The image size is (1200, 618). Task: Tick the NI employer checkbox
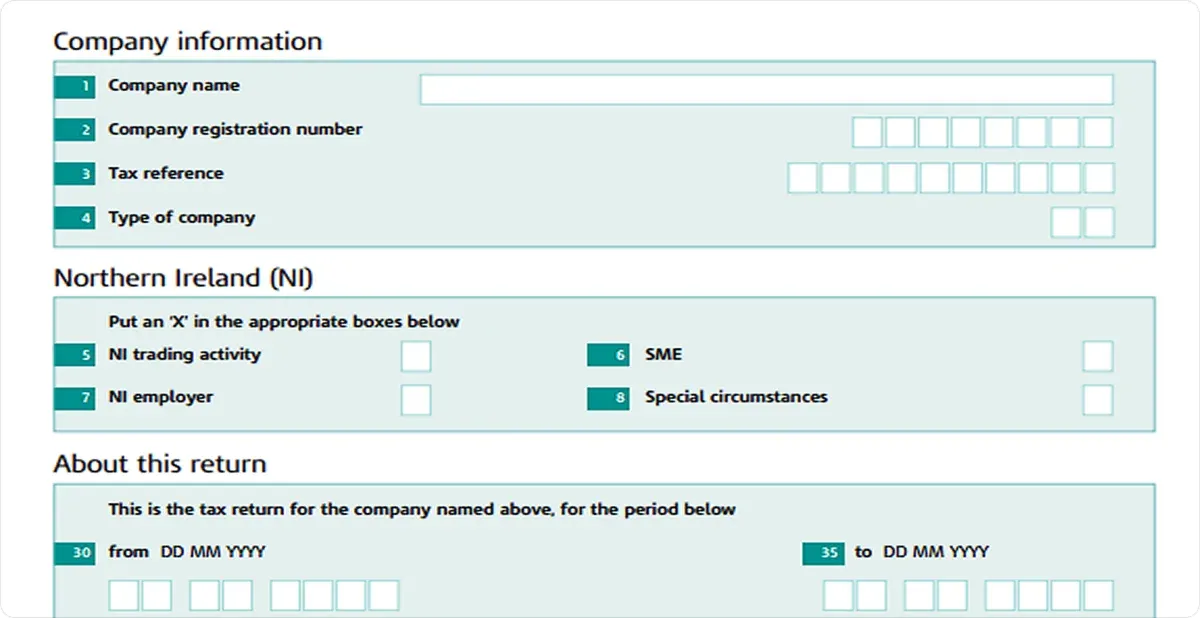point(416,399)
